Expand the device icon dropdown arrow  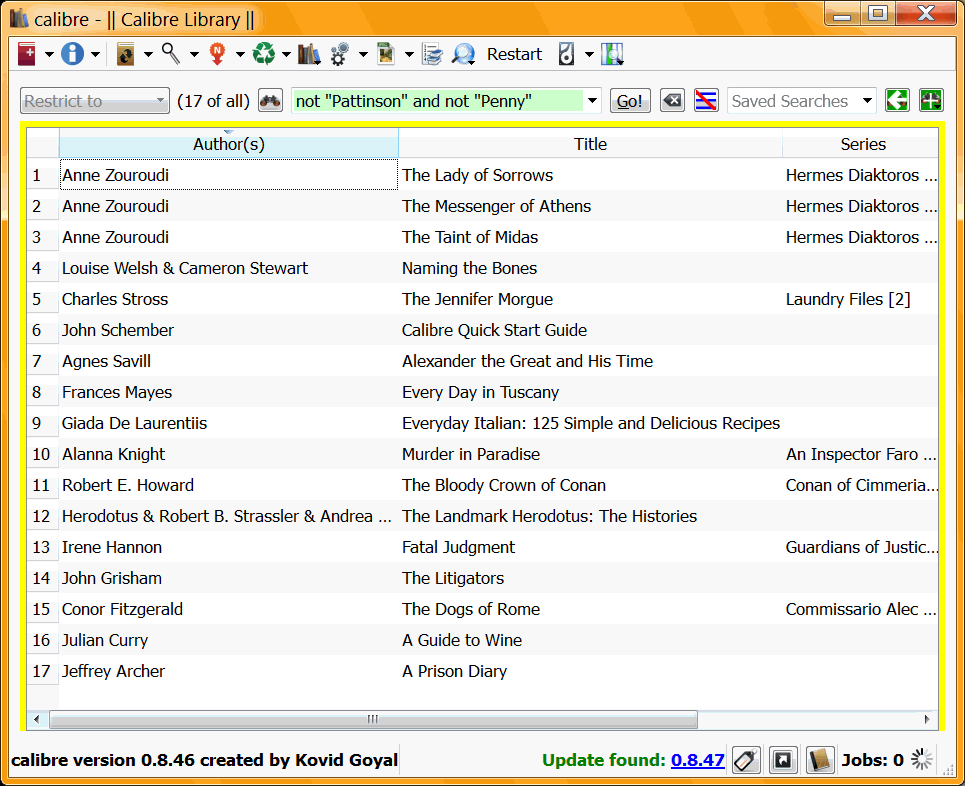click(x=589, y=54)
